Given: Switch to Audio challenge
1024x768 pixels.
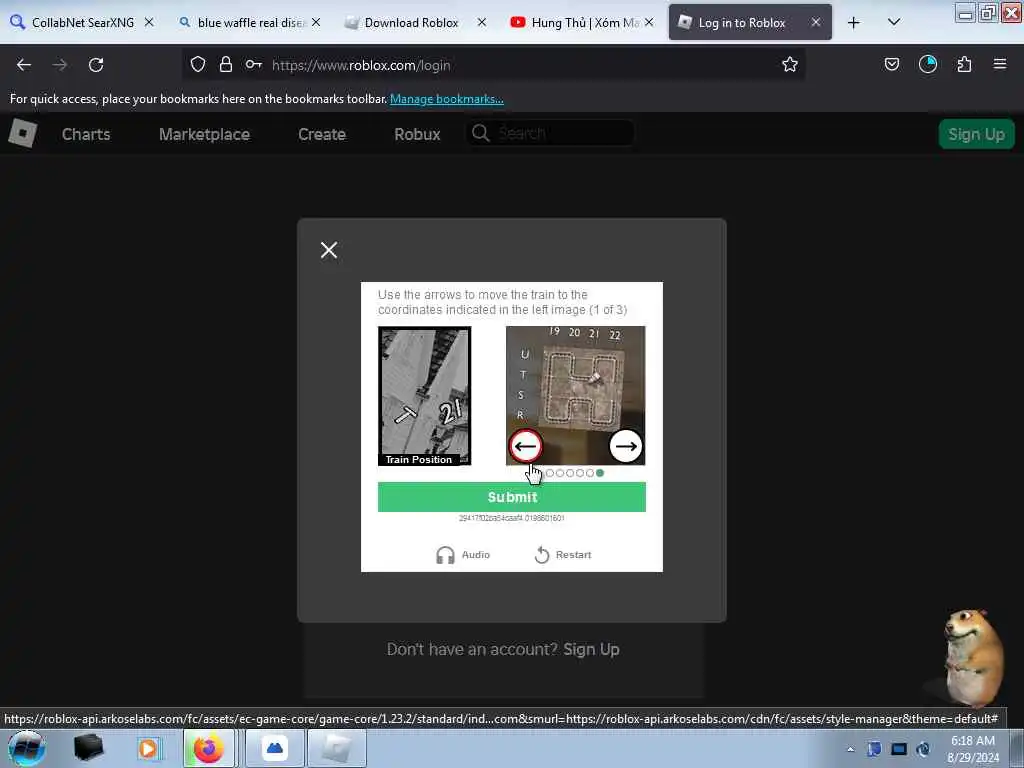Looking at the screenshot, I should click(x=462, y=554).
